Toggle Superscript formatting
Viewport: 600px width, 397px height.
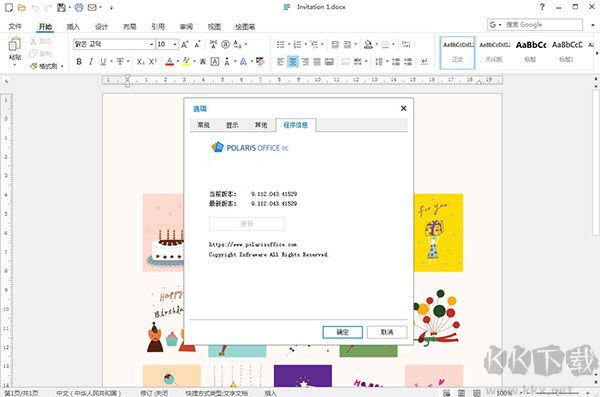click(153, 62)
